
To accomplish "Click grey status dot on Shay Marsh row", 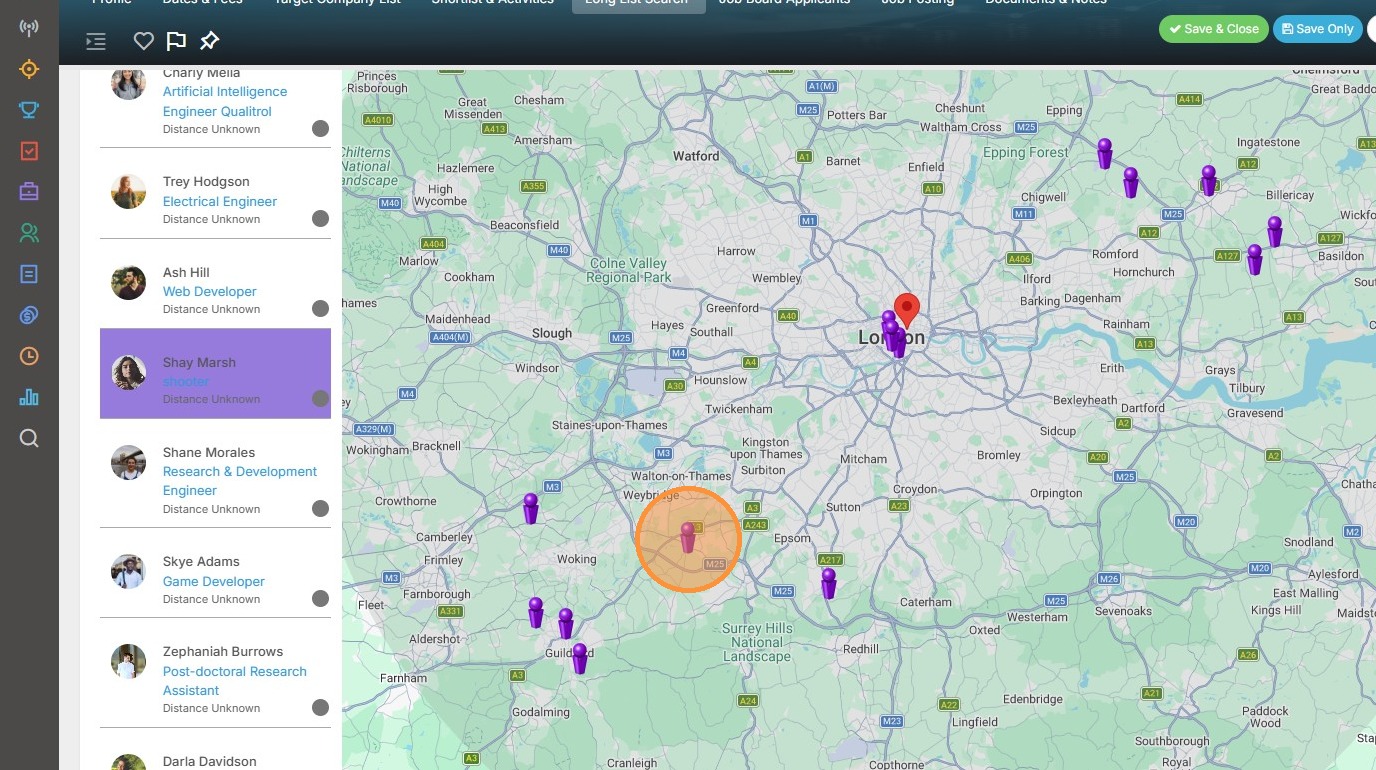I will coord(320,399).
